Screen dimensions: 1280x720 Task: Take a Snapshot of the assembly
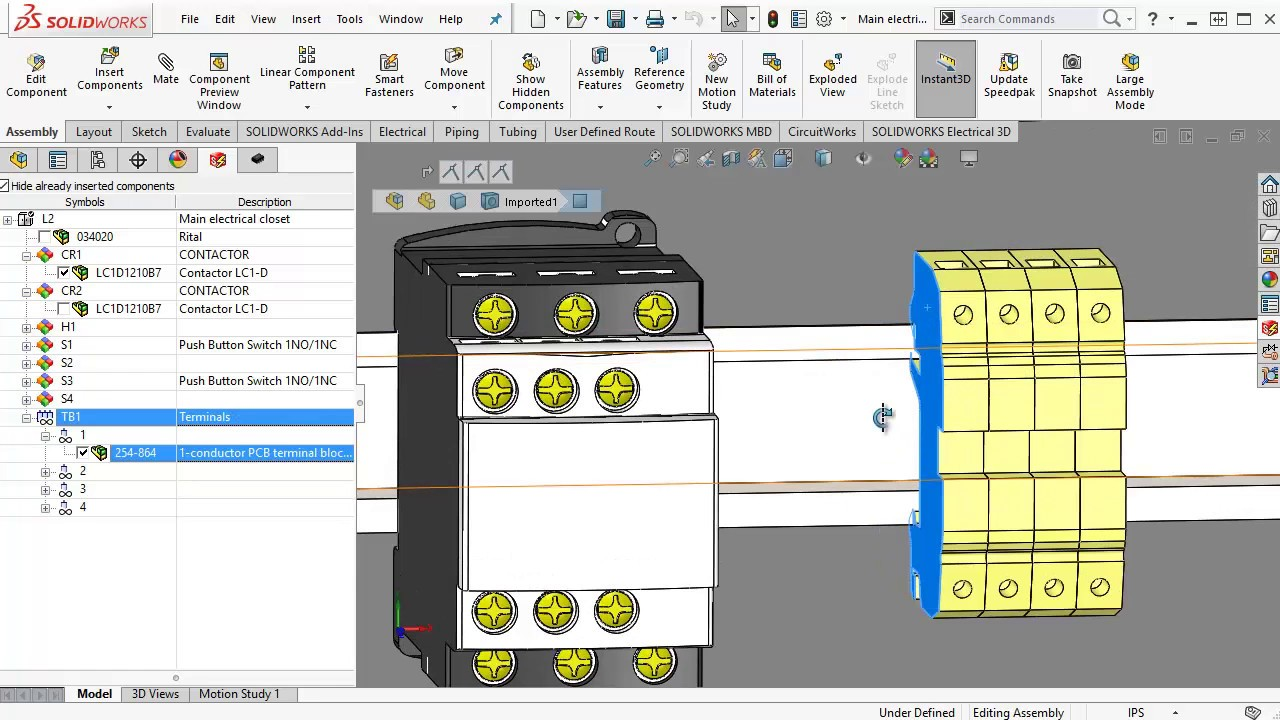tap(1072, 77)
